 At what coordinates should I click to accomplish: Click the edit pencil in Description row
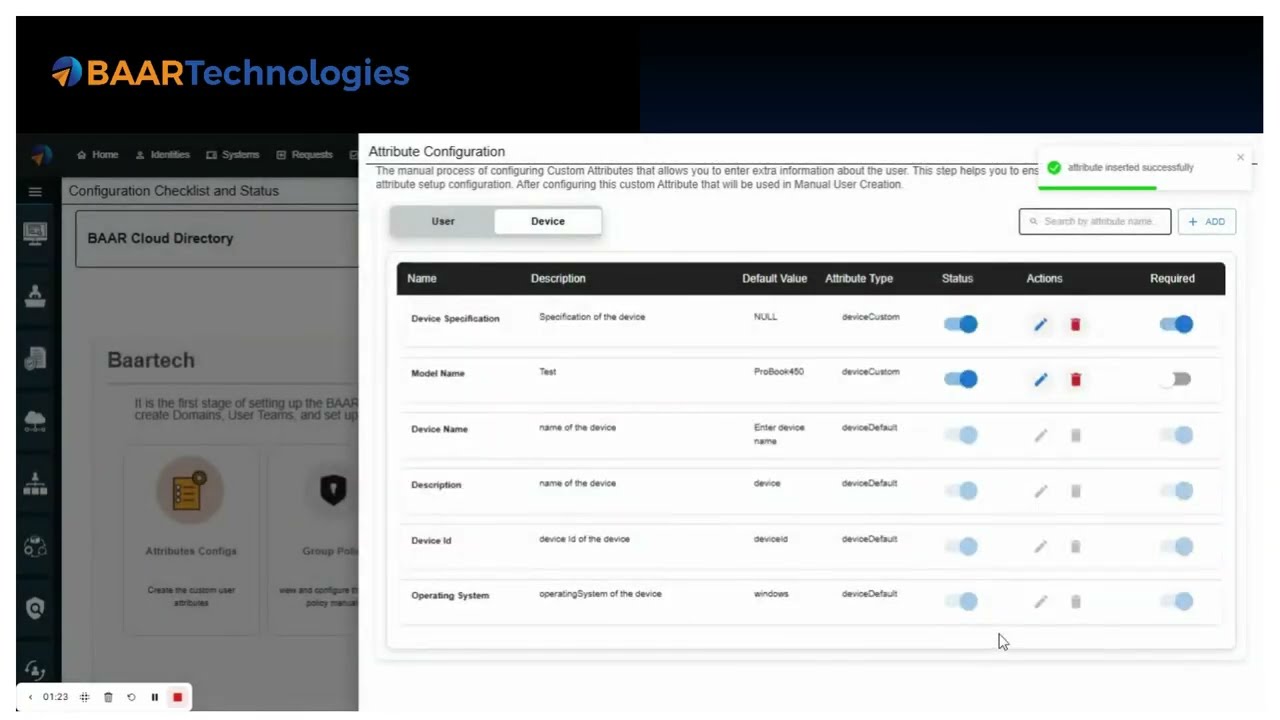1041,491
